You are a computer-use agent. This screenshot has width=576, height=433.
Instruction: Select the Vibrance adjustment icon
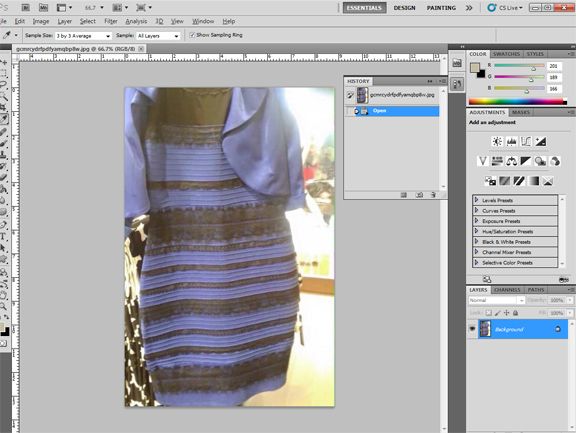pyautogui.click(x=483, y=161)
